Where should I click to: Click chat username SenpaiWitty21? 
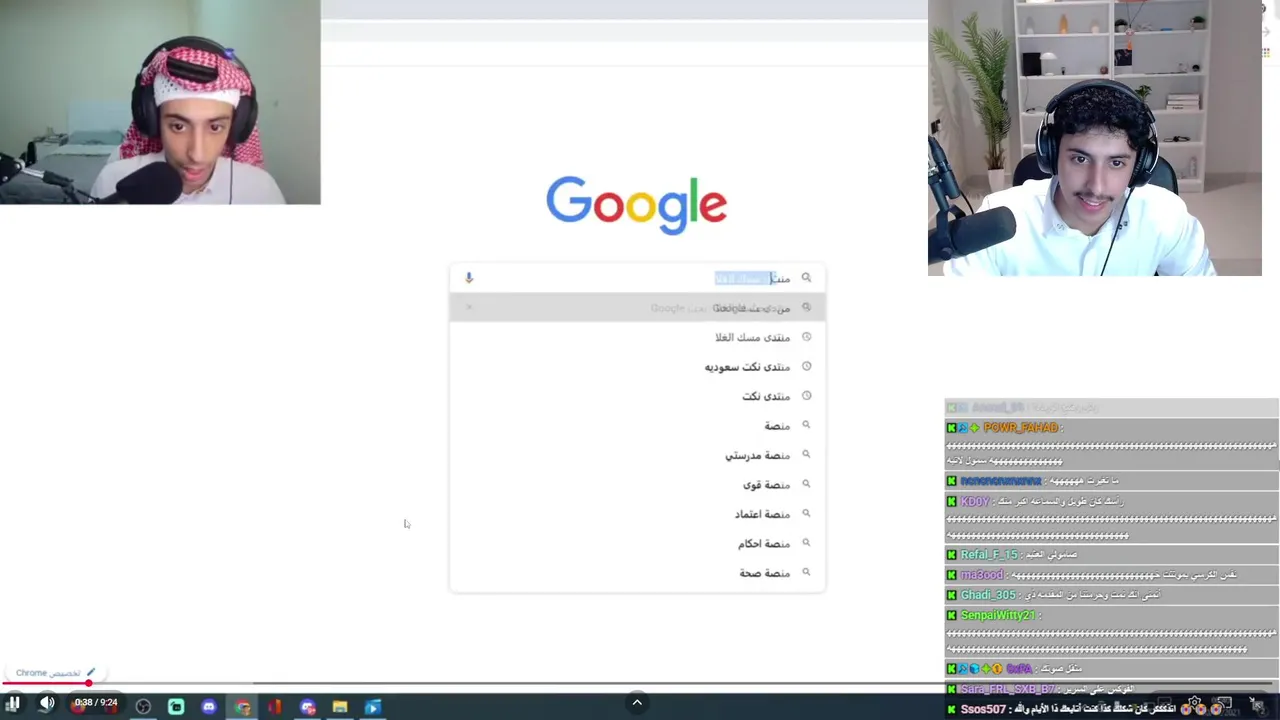pyautogui.click(x=997, y=616)
